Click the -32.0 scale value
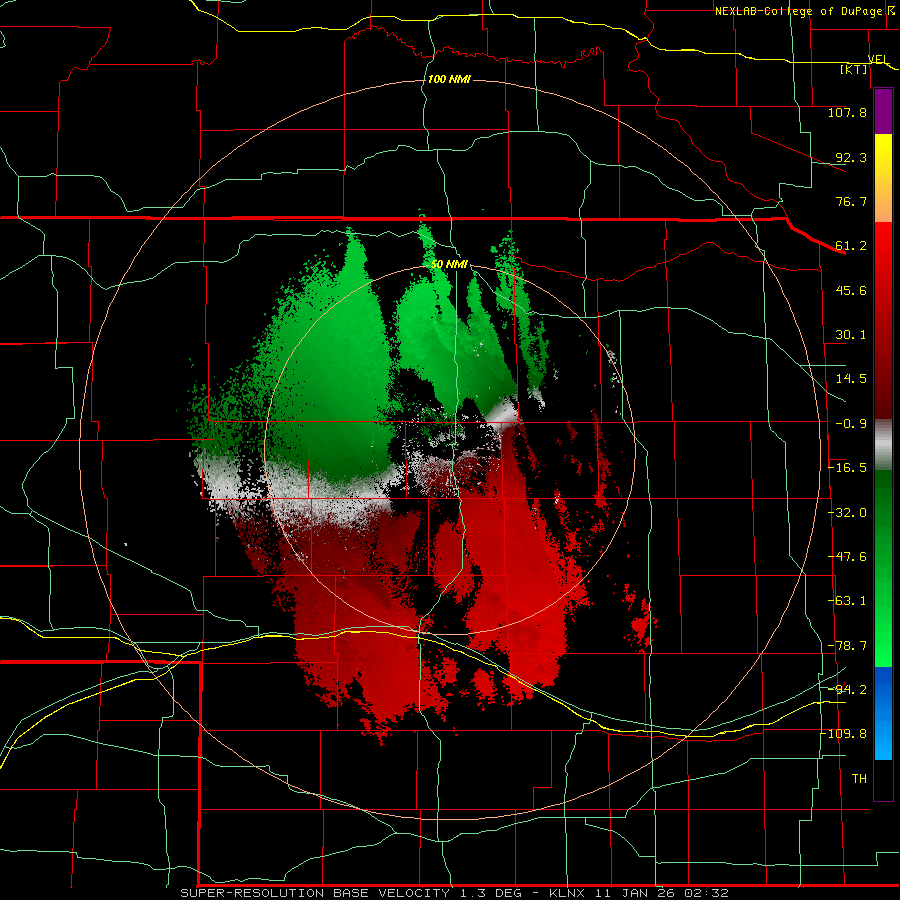Screen dimensions: 900x900 point(847,513)
